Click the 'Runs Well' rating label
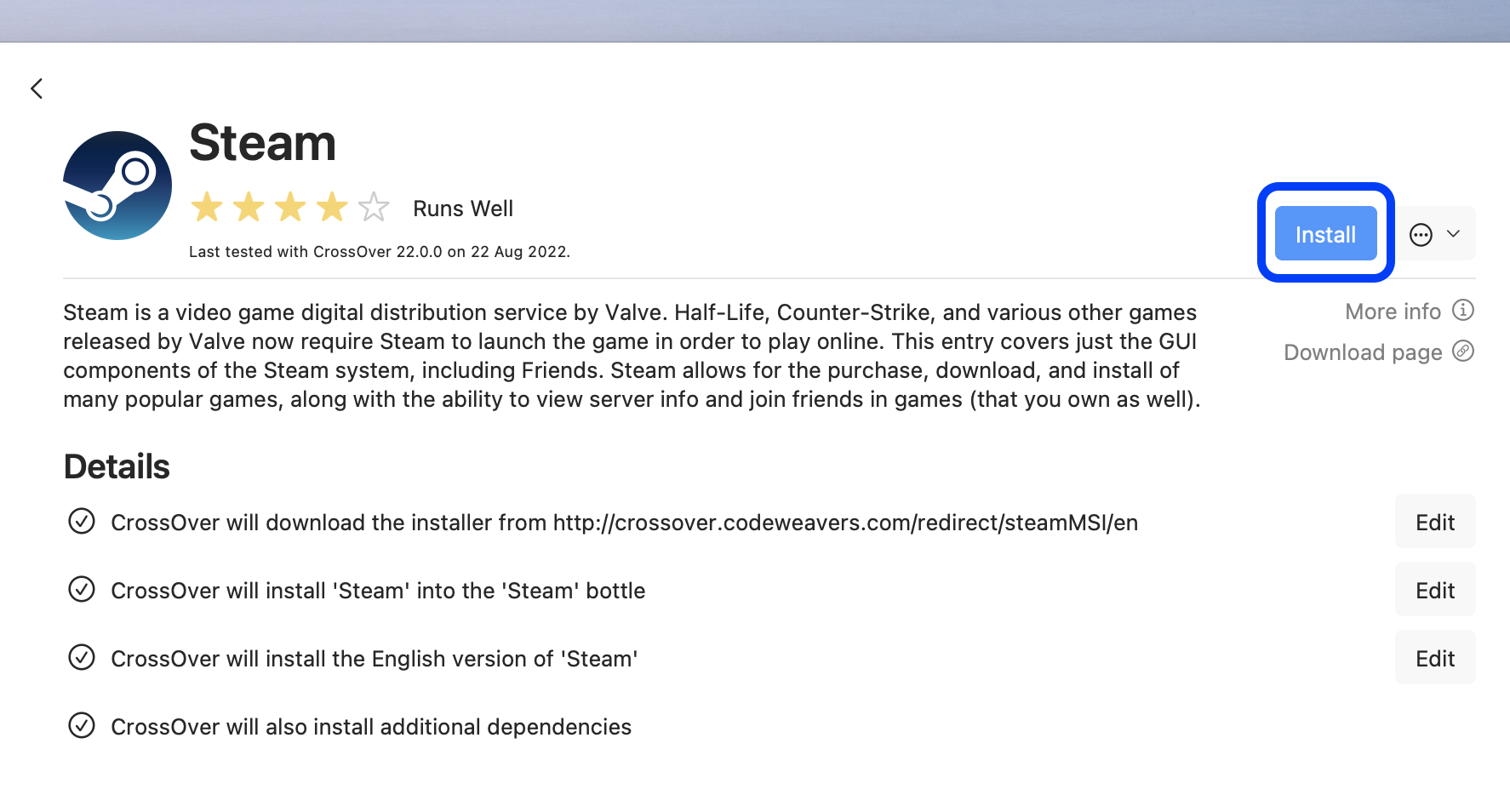This screenshot has width=1510, height=812. click(463, 209)
